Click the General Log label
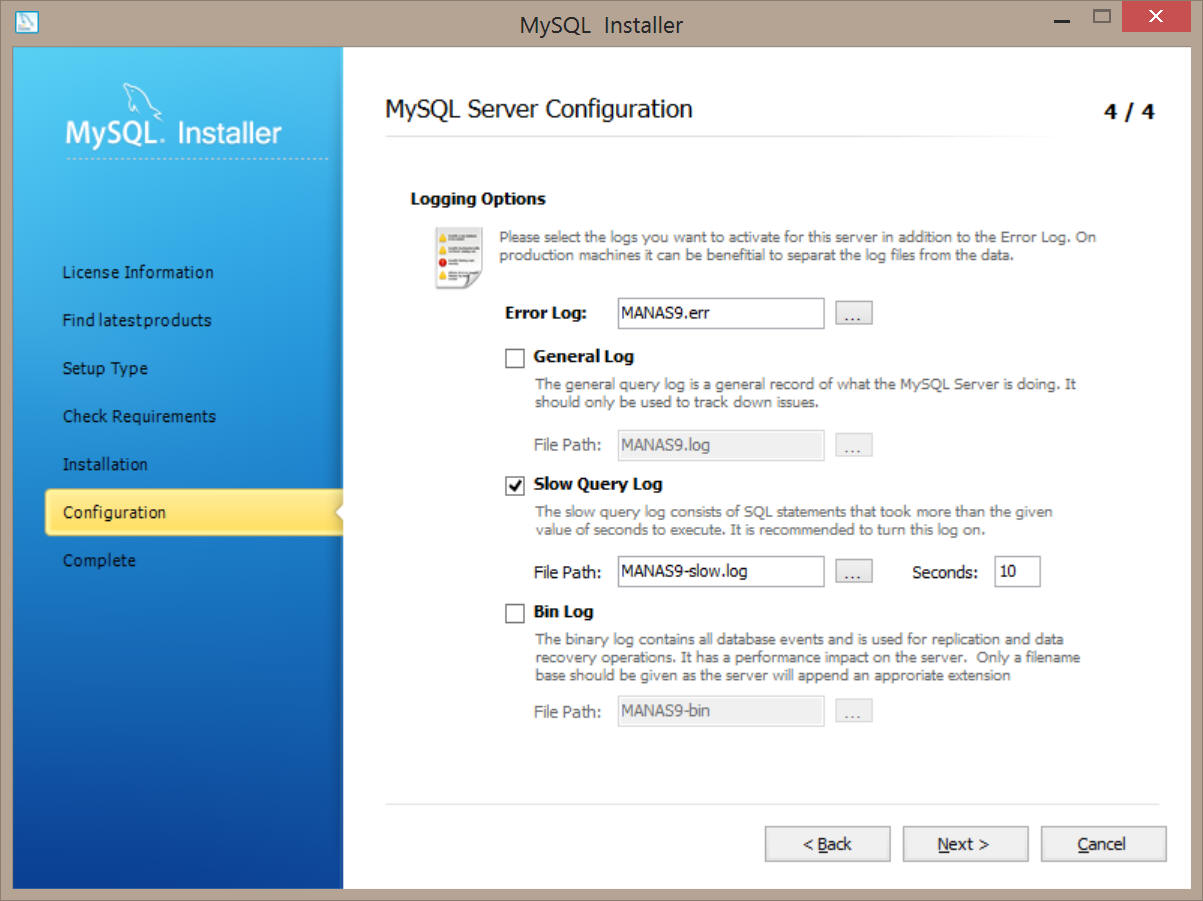 pyautogui.click(x=584, y=356)
